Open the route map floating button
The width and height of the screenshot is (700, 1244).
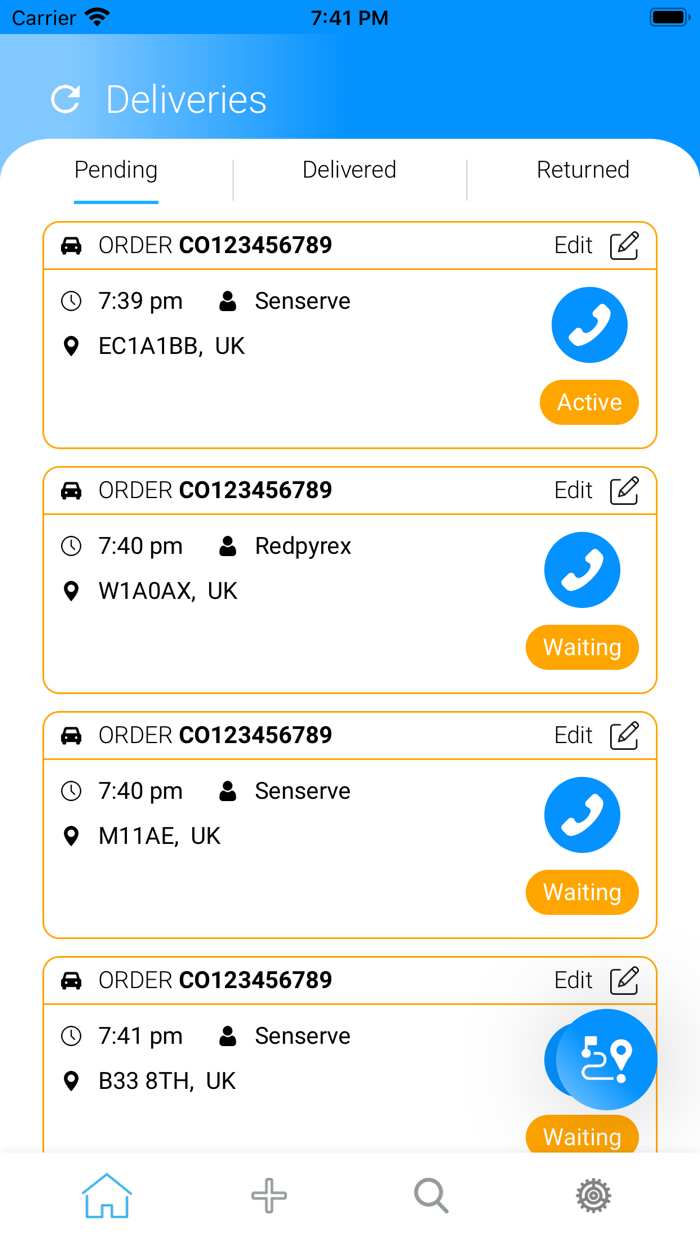click(x=607, y=1059)
